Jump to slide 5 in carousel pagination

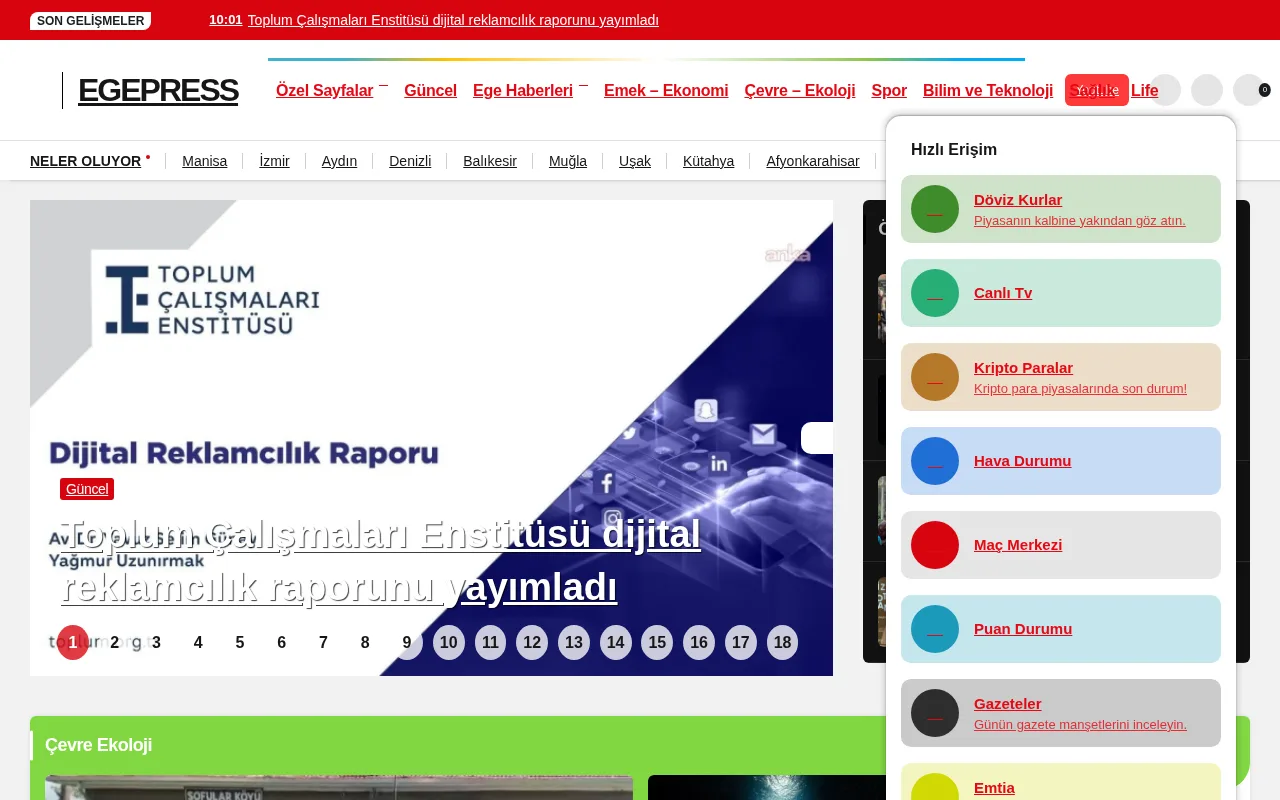[240, 643]
